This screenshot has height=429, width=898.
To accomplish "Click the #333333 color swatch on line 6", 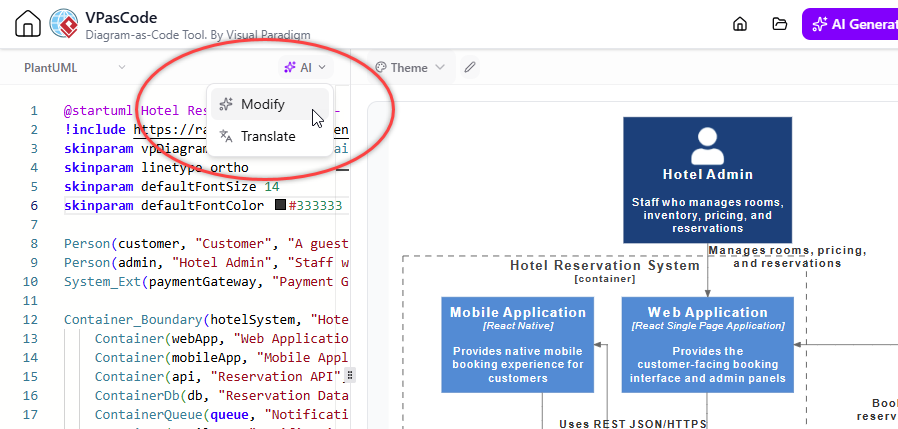I will (280, 204).
